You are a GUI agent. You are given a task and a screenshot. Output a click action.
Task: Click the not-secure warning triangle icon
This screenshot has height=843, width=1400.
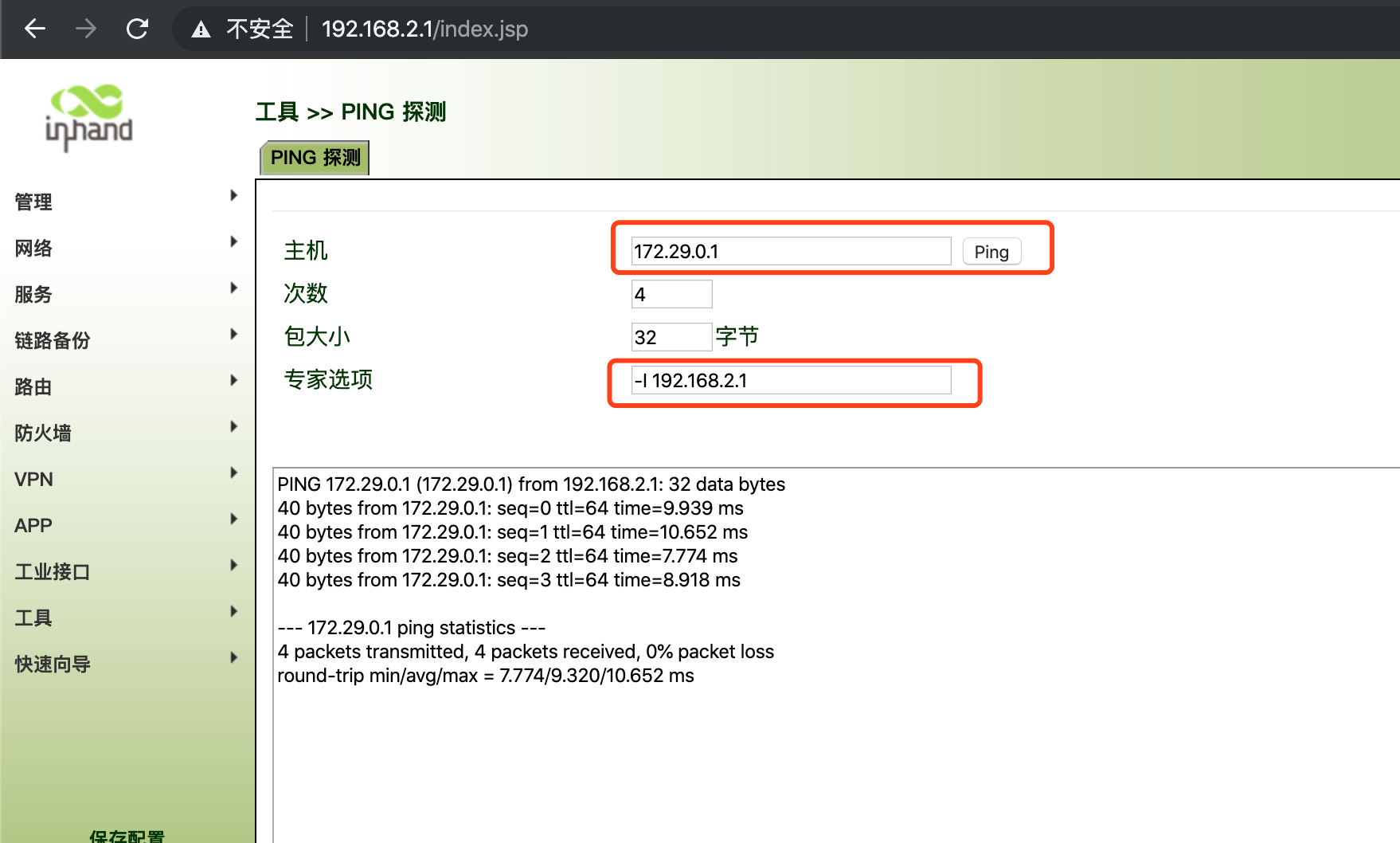(x=201, y=29)
